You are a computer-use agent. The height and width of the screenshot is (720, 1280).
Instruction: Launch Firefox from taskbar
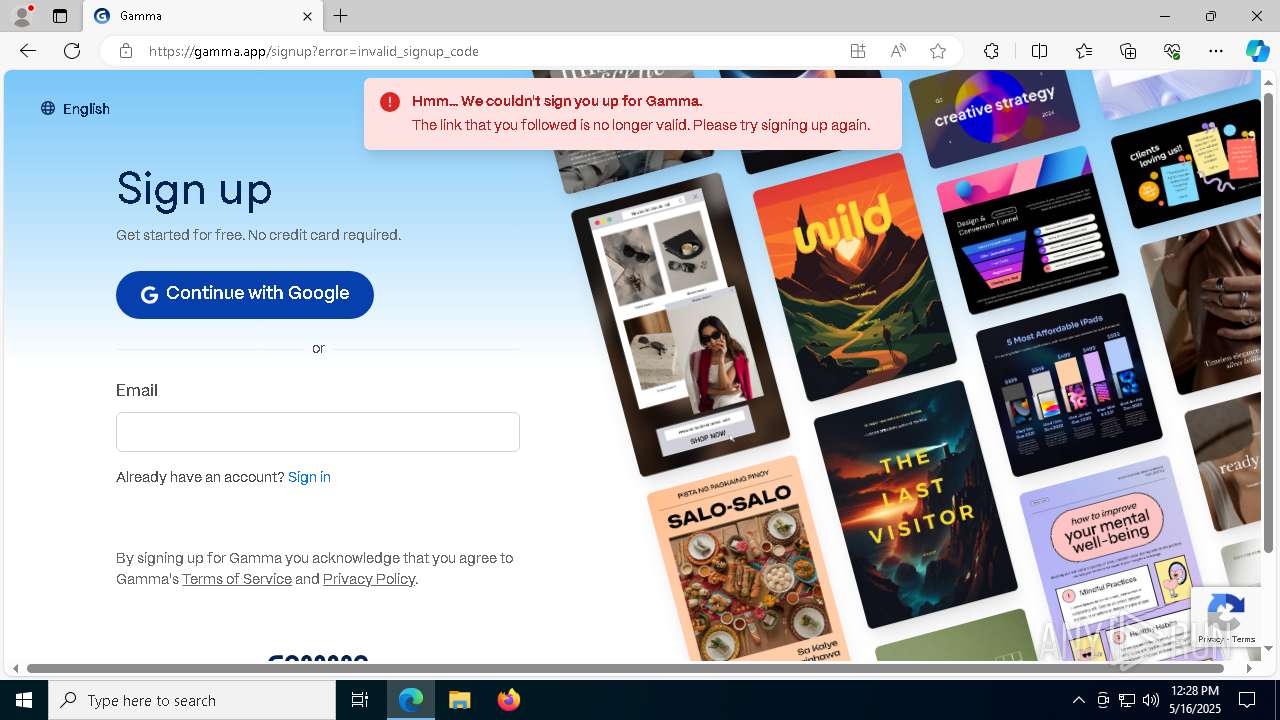508,700
